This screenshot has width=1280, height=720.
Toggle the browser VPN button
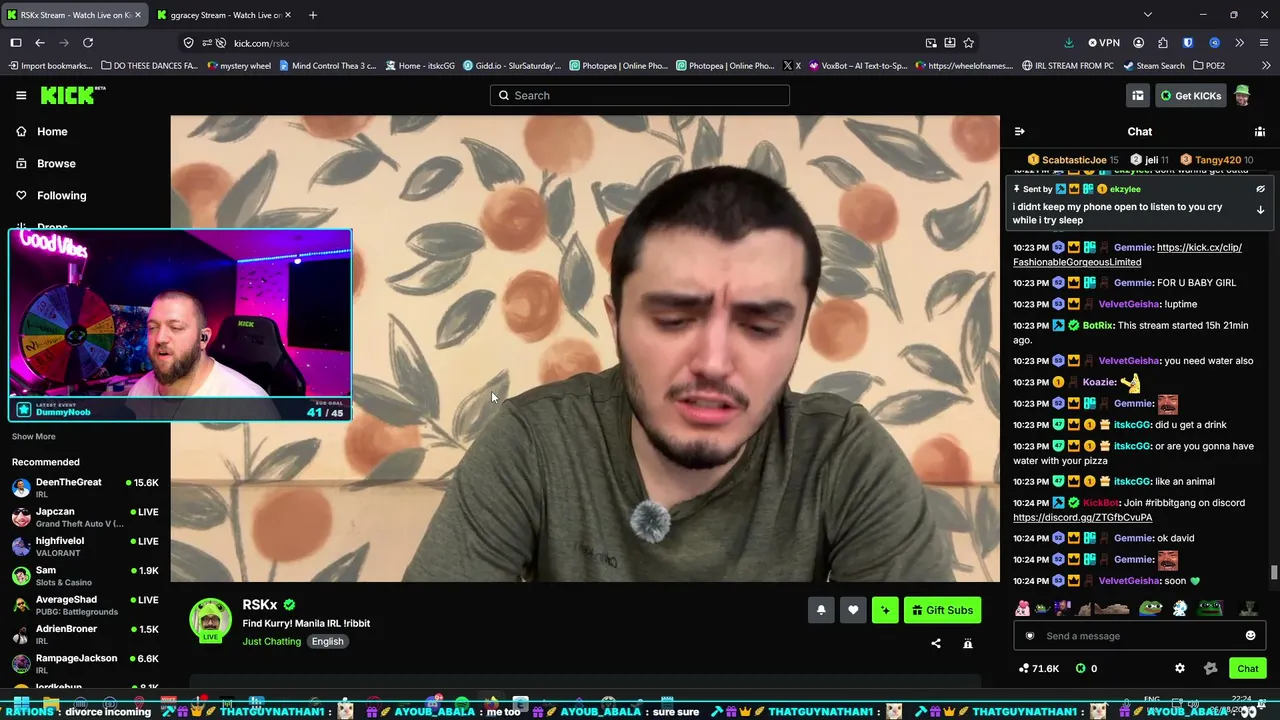pyautogui.click(x=1103, y=43)
